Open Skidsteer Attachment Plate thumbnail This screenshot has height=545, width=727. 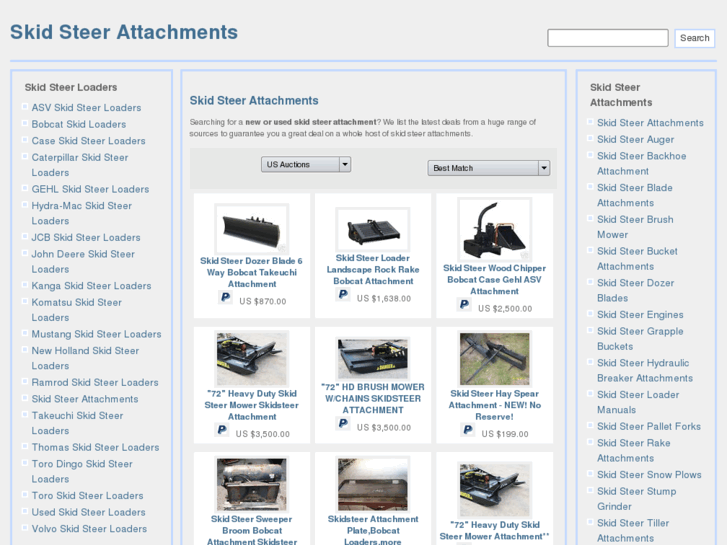373,484
